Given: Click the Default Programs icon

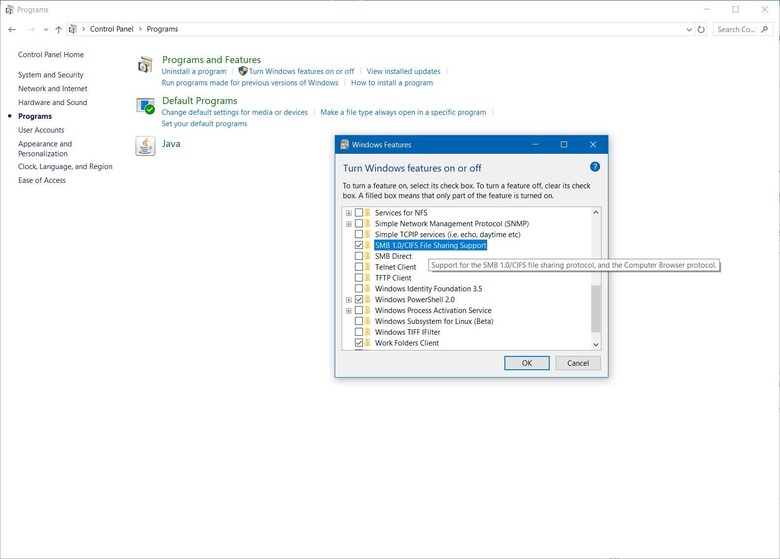Looking at the screenshot, I should tap(146, 106).
